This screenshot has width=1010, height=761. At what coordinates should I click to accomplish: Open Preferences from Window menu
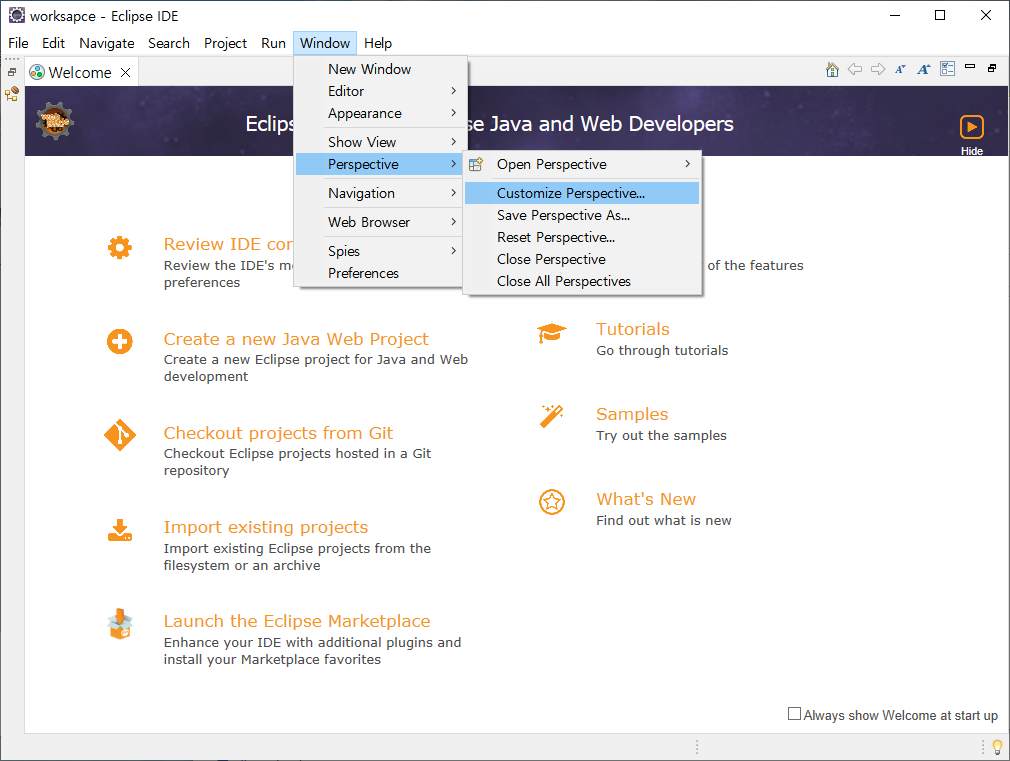pyautogui.click(x=380, y=273)
